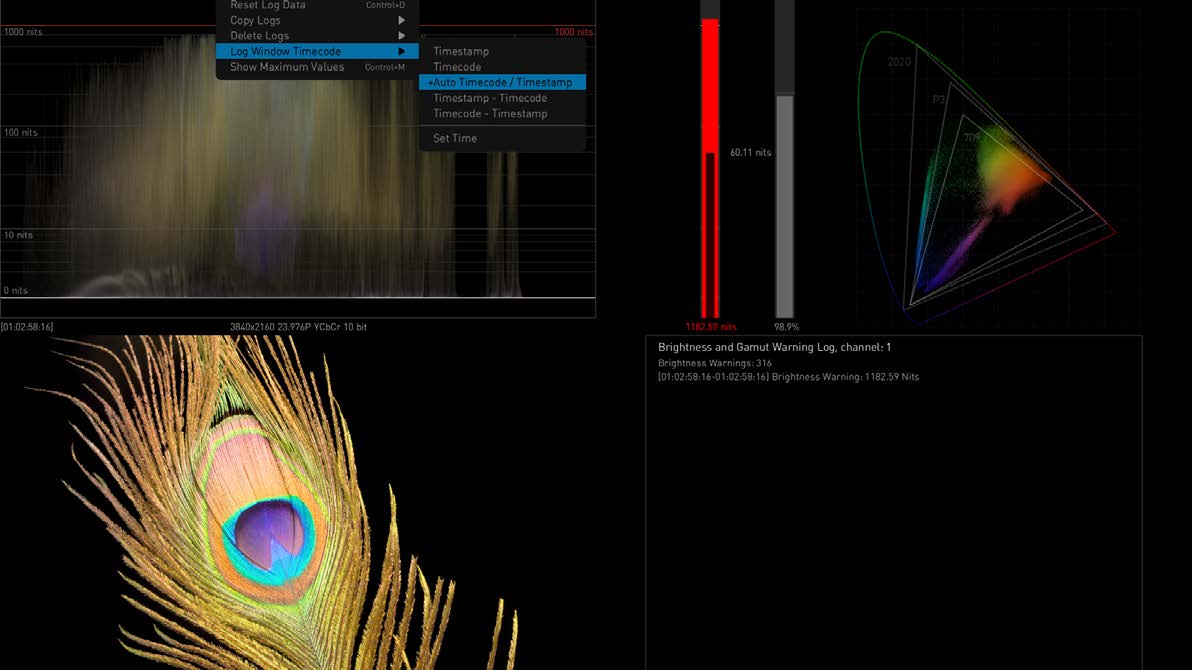
Task: Toggle Show Maximum Values option
Action: click(287, 67)
